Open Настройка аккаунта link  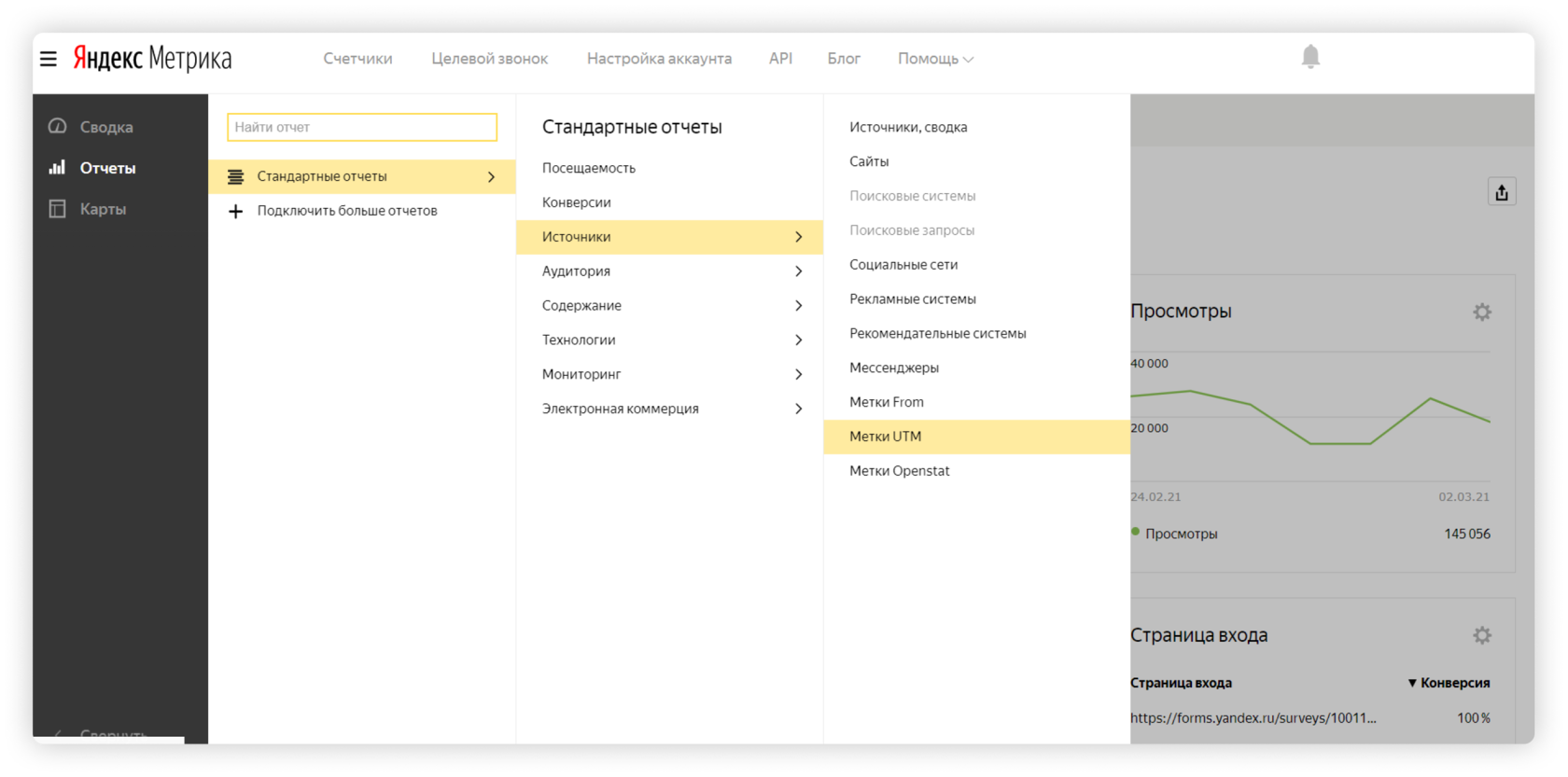(x=659, y=59)
